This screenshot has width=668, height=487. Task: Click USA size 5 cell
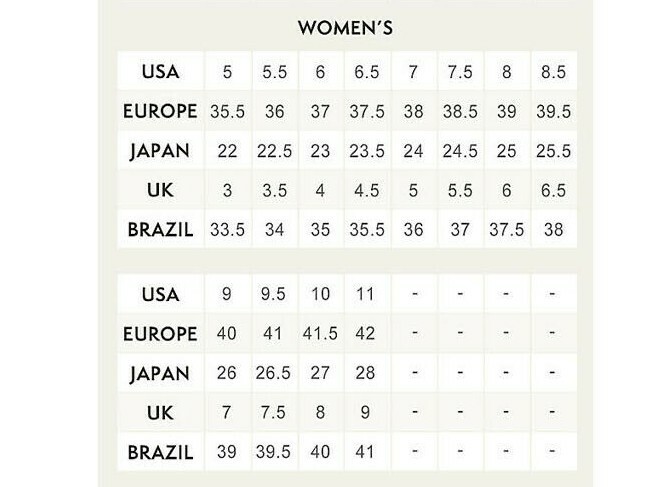pyautogui.click(x=226, y=74)
